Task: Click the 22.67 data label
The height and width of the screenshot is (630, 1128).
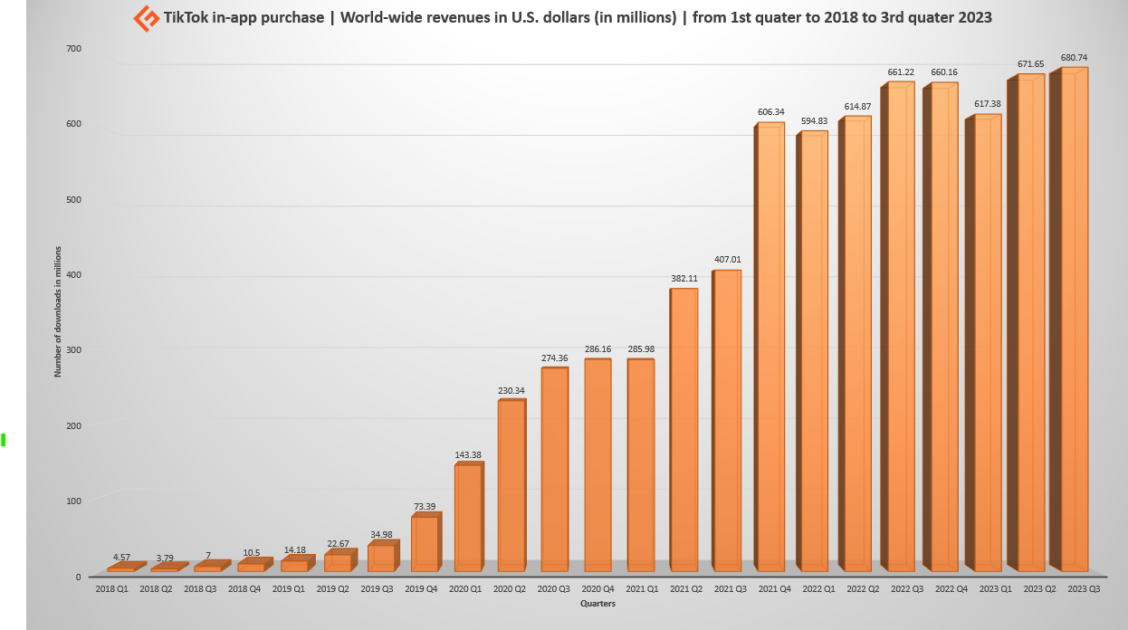Action: pos(338,544)
